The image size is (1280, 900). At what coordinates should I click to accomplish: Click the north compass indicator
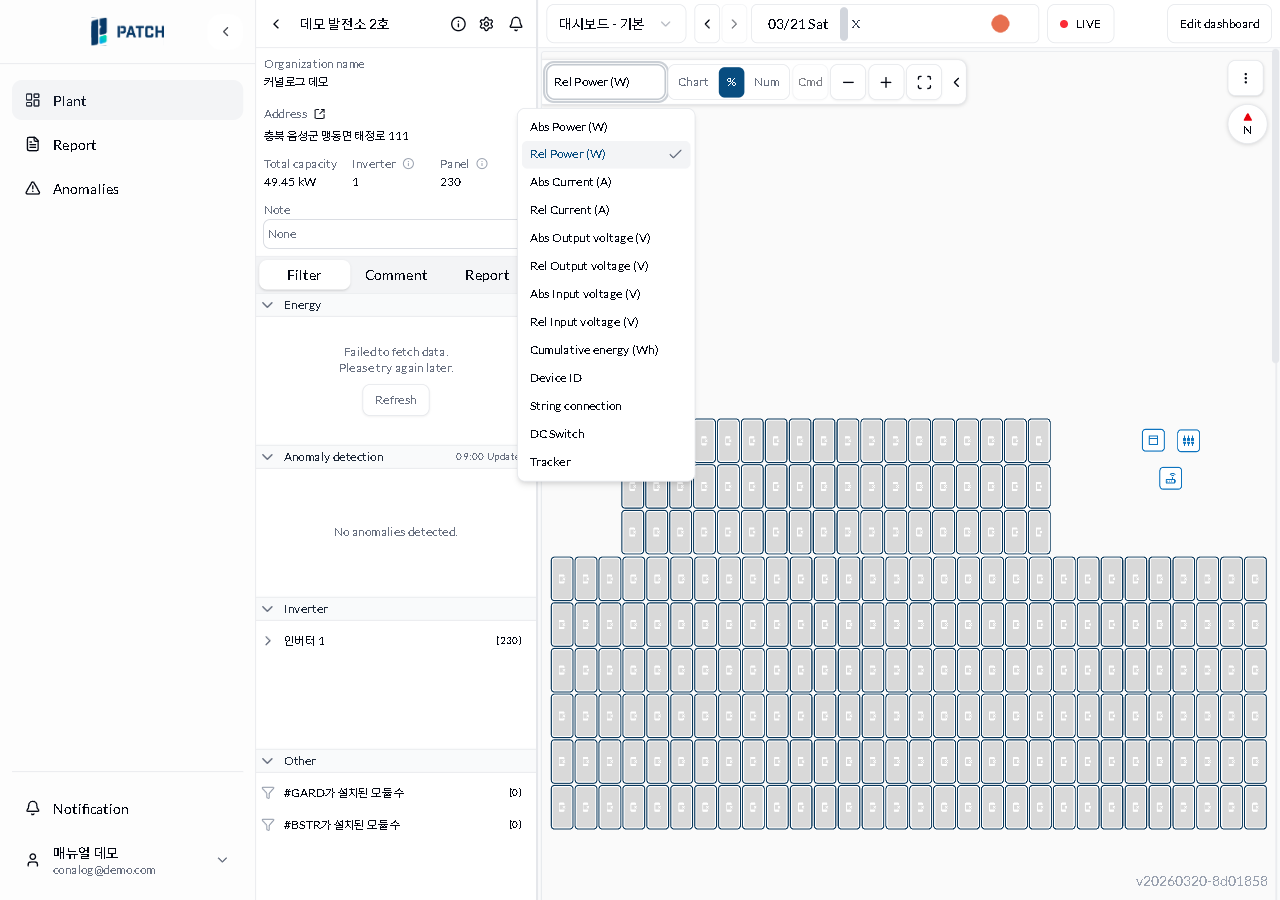(x=1247, y=124)
